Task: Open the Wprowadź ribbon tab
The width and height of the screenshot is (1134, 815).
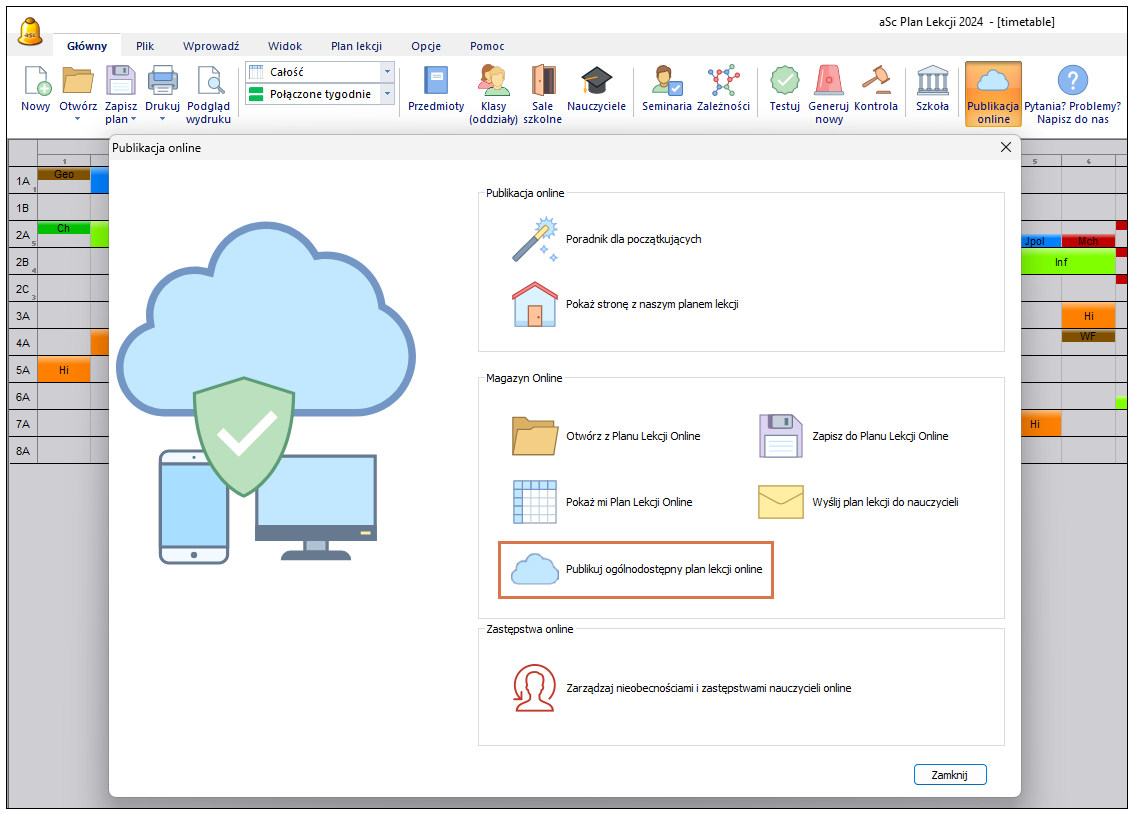Action: point(211,46)
